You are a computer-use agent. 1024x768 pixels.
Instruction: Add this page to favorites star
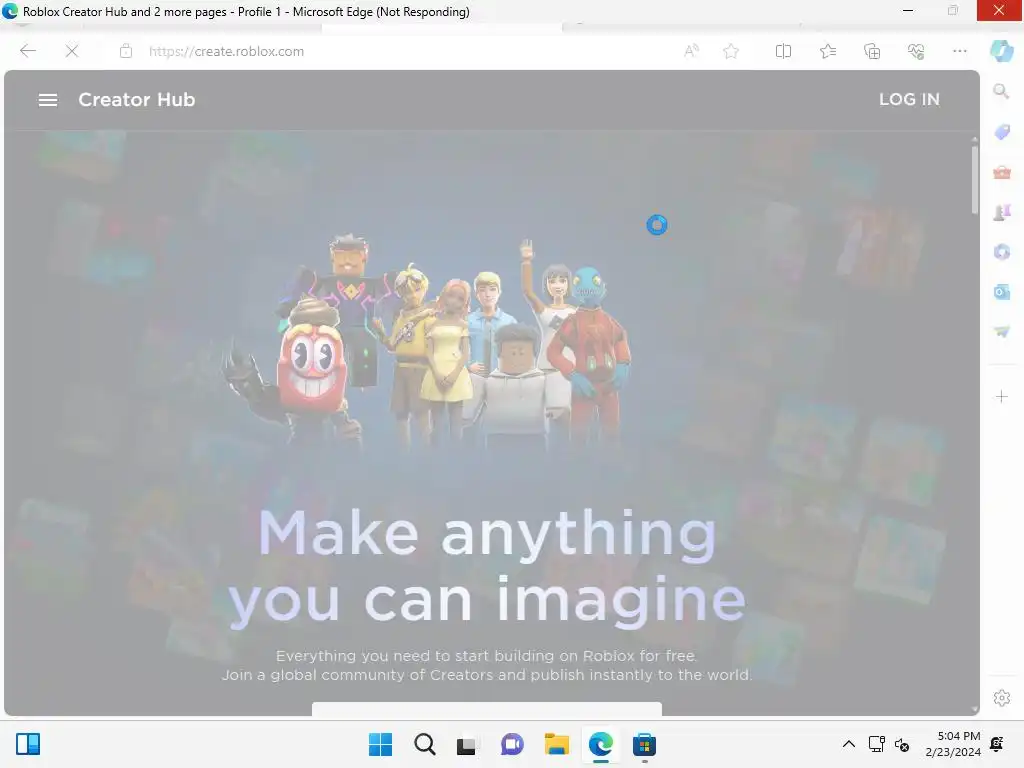pyautogui.click(x=731, y=51)
